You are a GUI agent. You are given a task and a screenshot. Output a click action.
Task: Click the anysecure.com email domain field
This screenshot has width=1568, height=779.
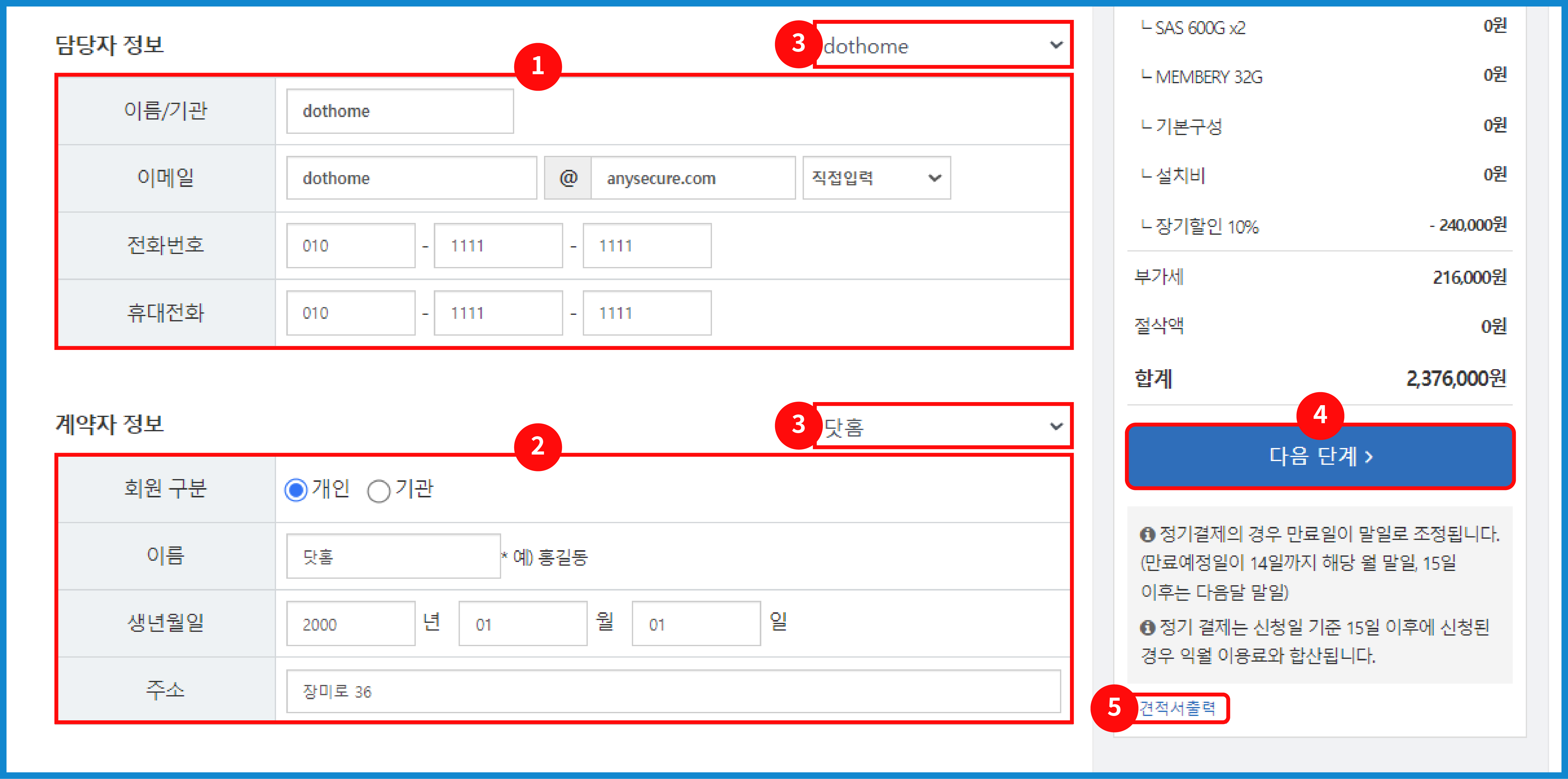click(x=692, y=178)
